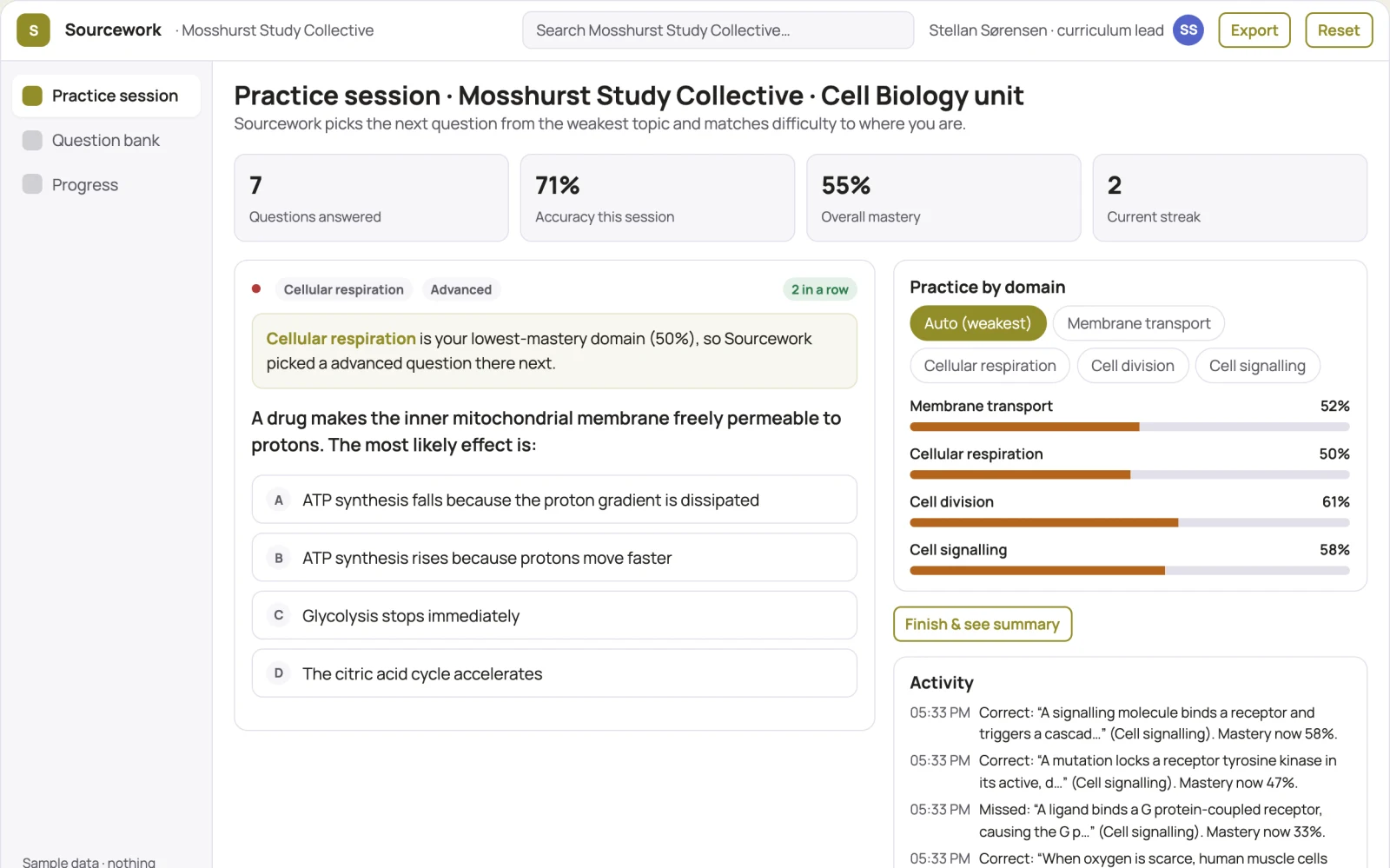Viewport: 1390px width, 868px height.
Task: Click the Export button
Action: pyautogui.click(x=1254, y=30)
